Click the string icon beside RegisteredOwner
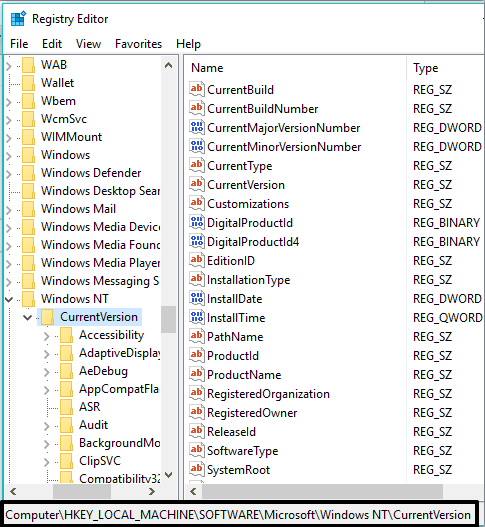Image resolution: width=485 pixels, height=527 pixels. tap(197, 412)
